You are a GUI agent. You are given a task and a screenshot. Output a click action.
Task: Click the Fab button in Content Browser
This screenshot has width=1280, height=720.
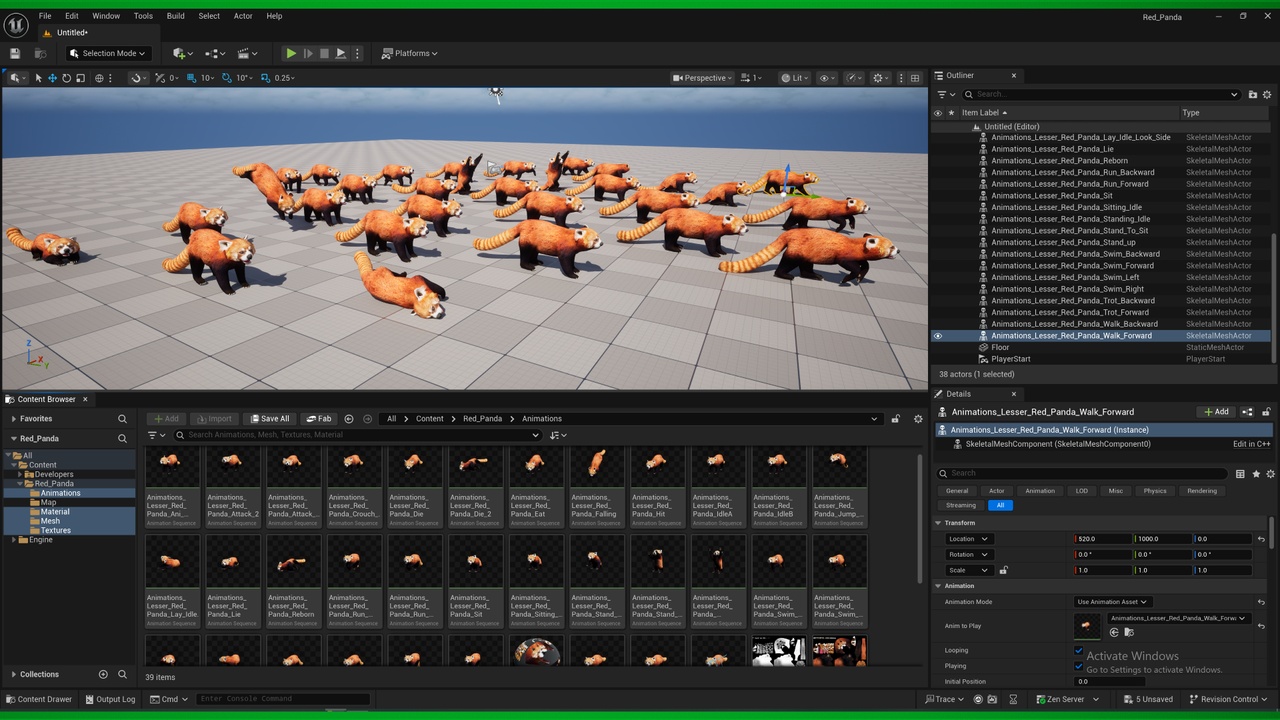tap(319, 419)
